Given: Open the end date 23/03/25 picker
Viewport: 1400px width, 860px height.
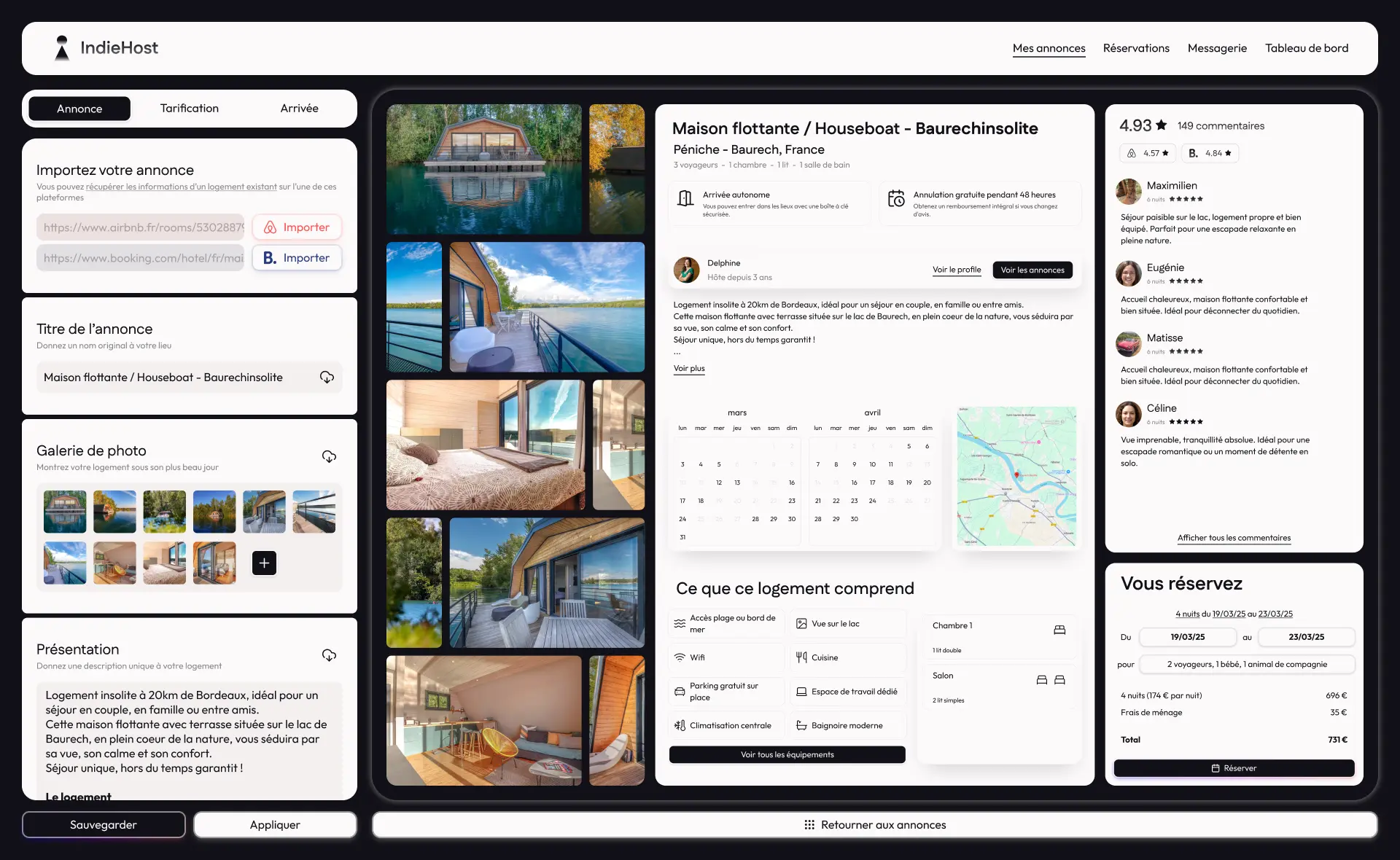Looking at the screenshot, I should click(x=1307, y=637).
